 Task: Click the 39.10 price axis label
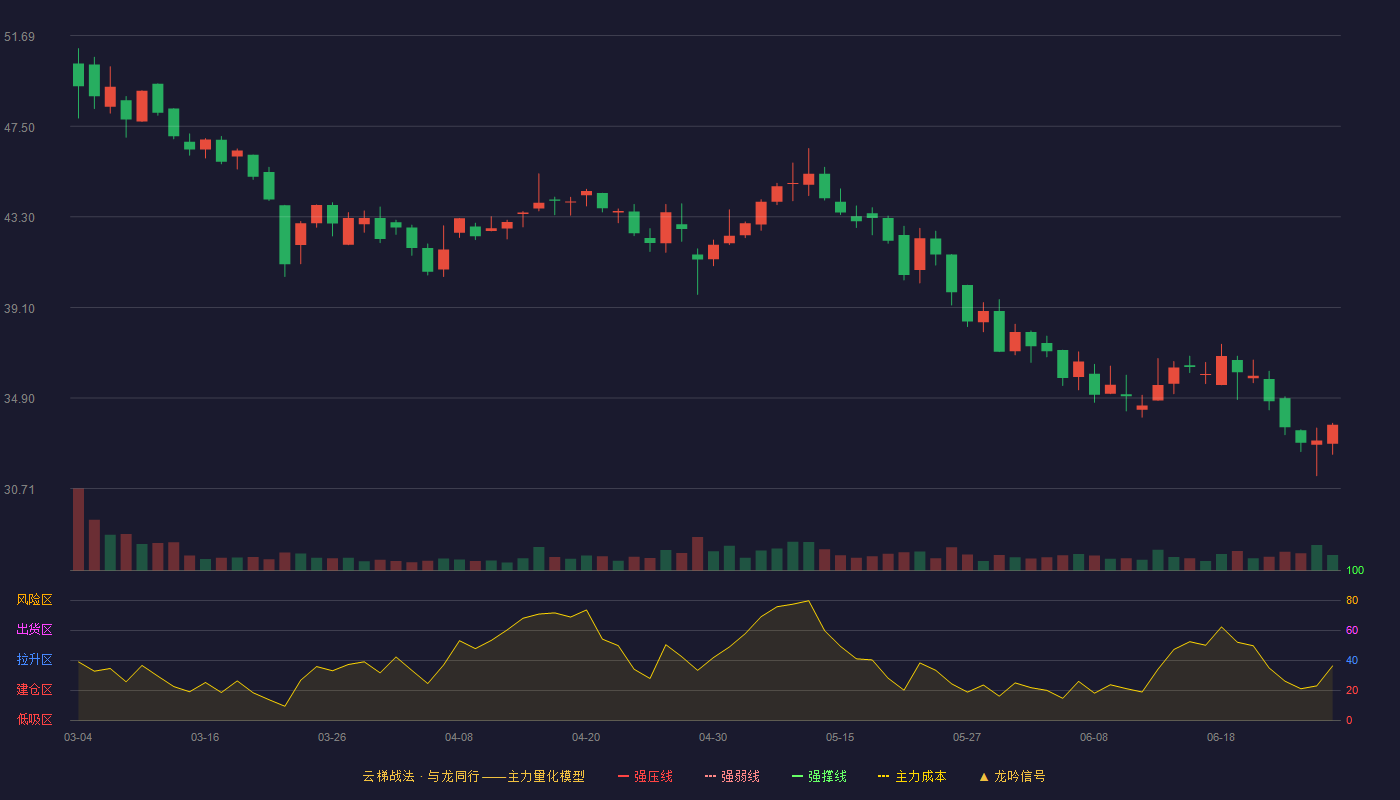(19, 308)
